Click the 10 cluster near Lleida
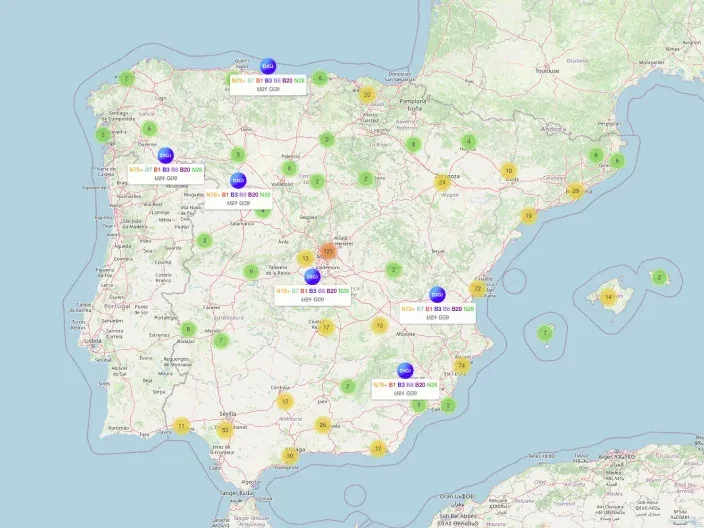This screenshot has width=704, height=528. coord(509,171)
